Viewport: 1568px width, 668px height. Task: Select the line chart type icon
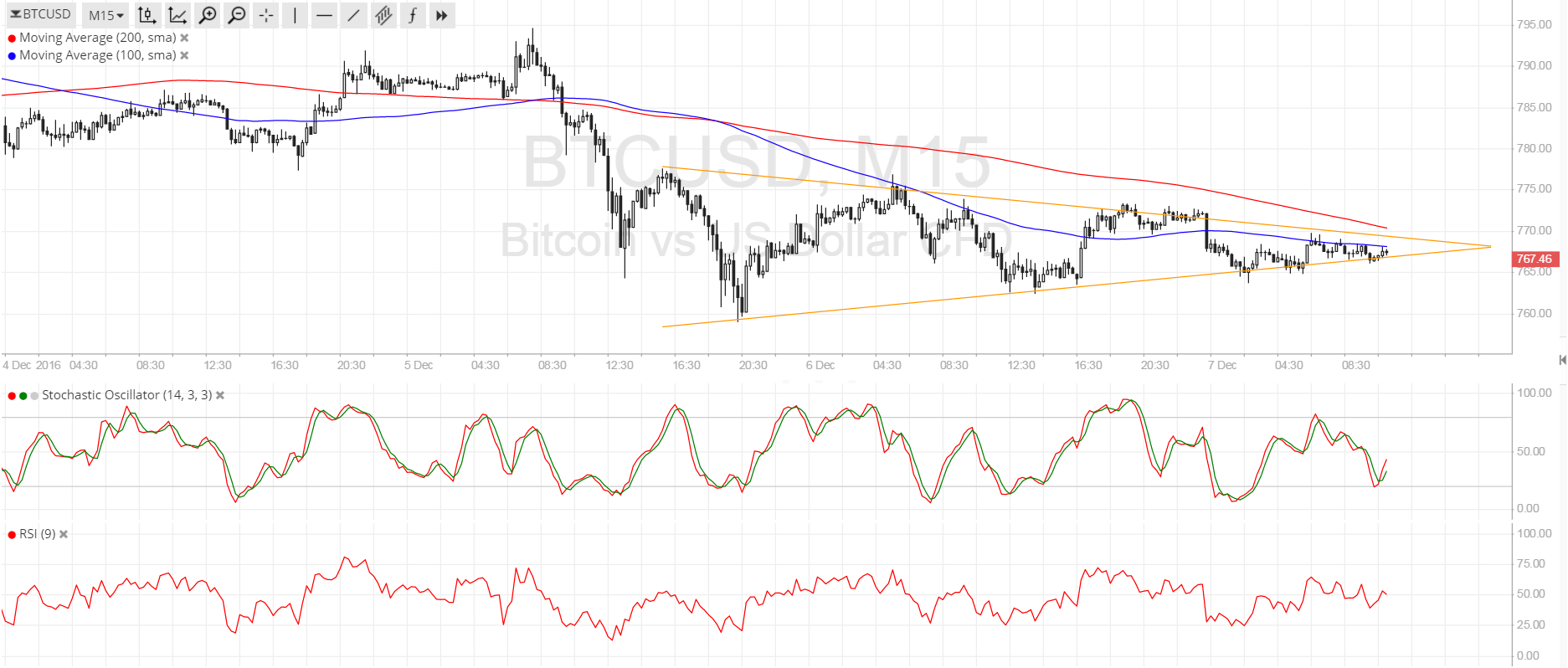tap(177, 15)
